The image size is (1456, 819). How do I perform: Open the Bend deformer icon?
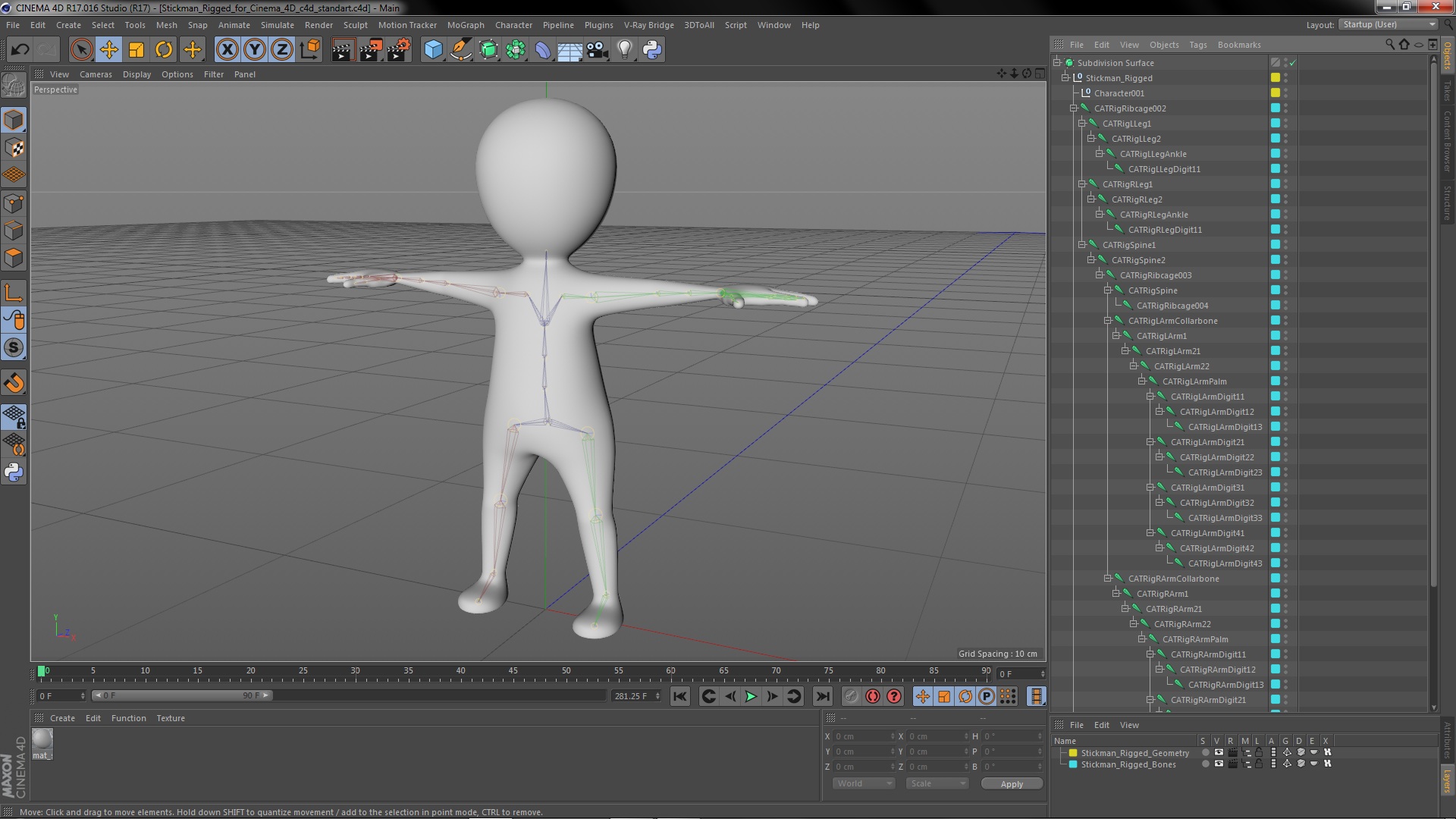pyautogui.click(x=543, y=50)
